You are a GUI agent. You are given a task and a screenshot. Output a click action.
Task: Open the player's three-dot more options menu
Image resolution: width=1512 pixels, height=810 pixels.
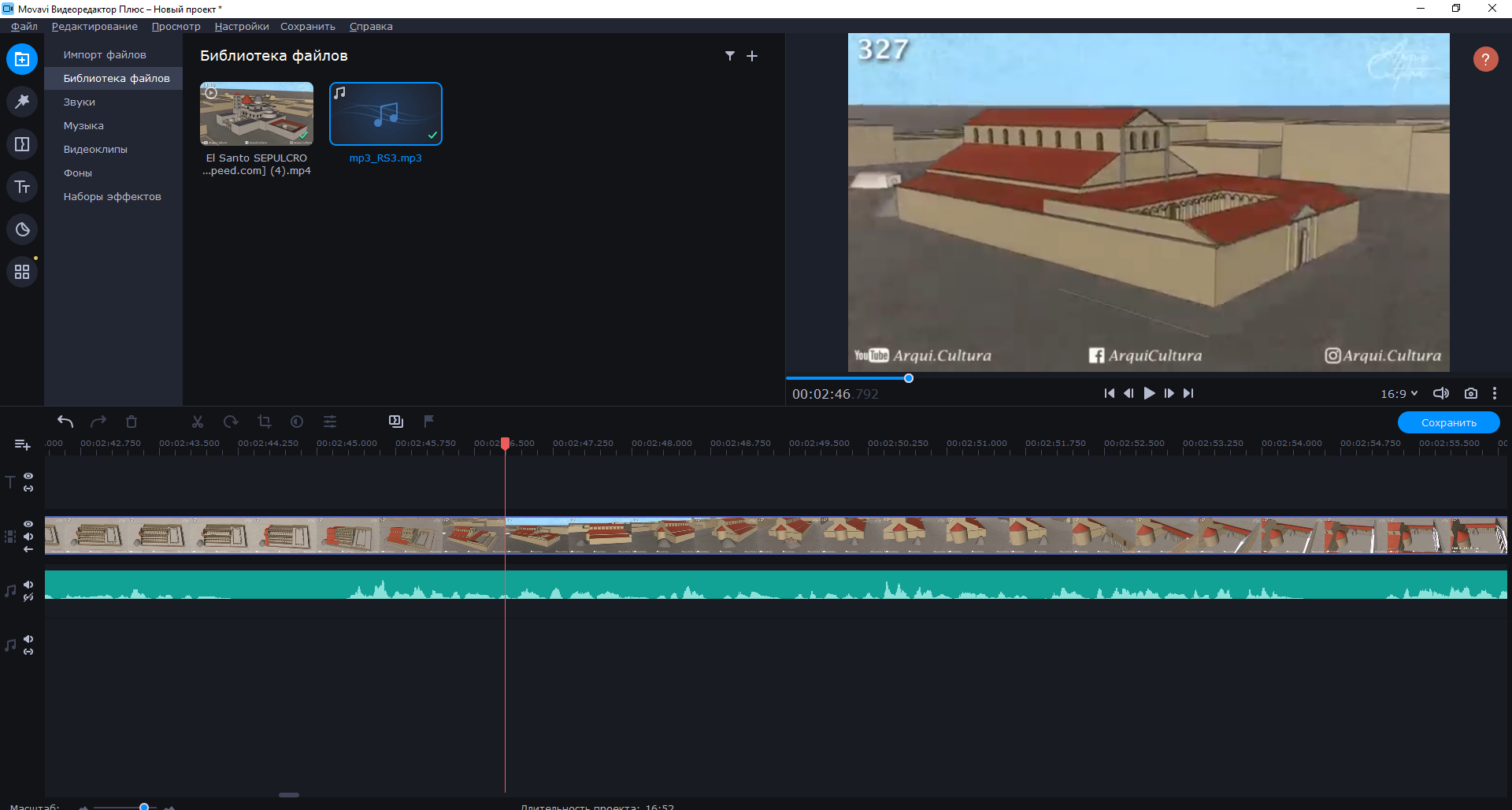click(1495, 393)
